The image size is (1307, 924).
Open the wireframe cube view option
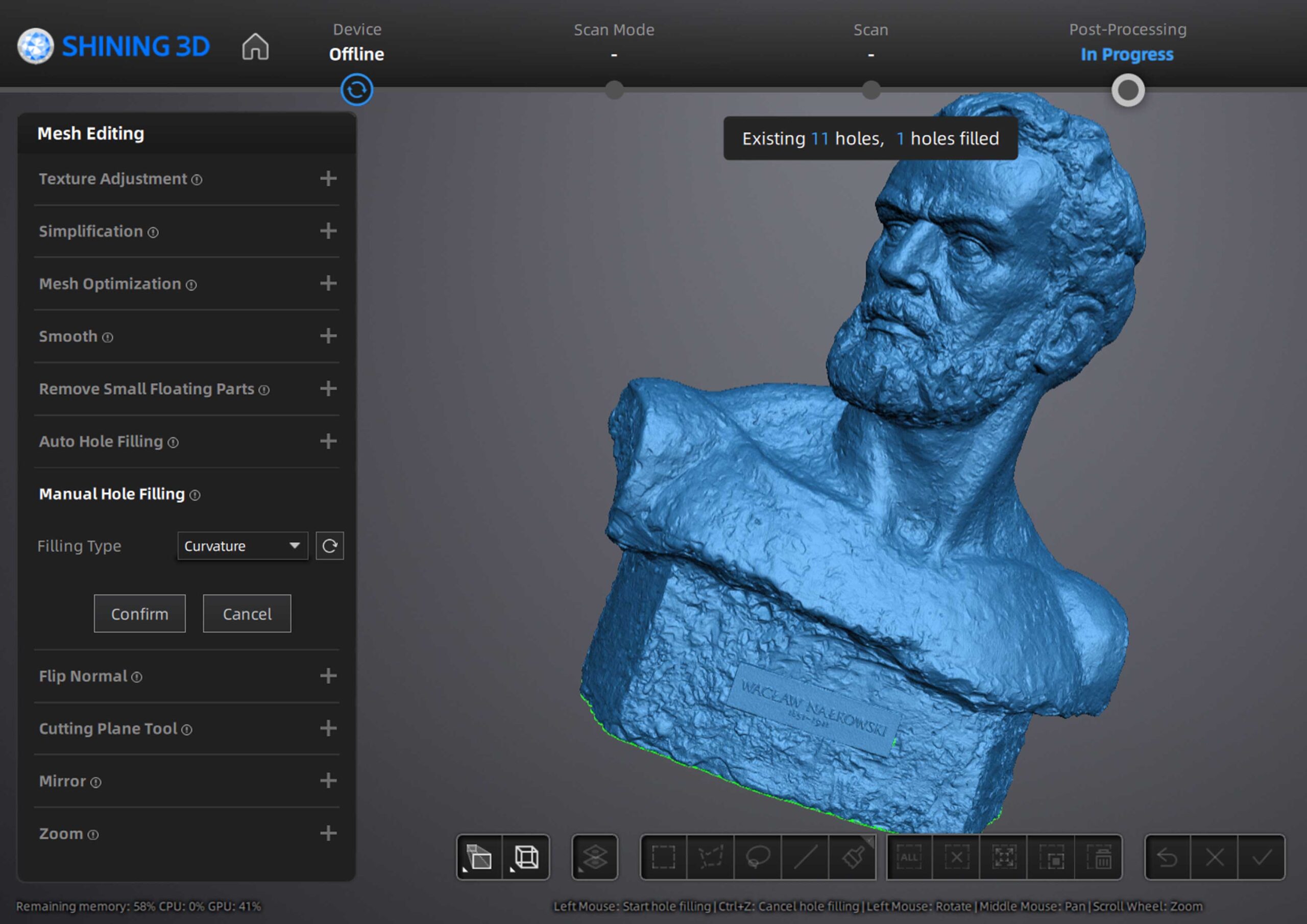tap(526, 858)
